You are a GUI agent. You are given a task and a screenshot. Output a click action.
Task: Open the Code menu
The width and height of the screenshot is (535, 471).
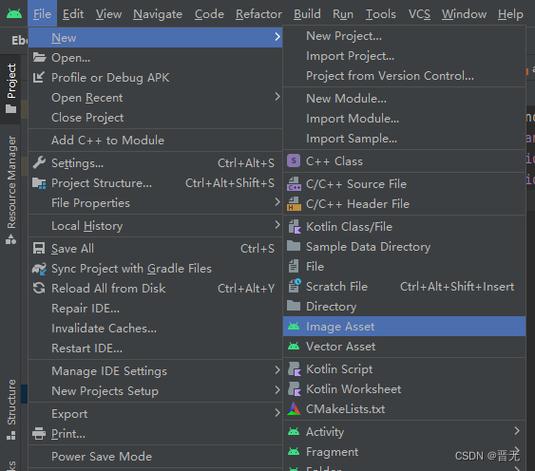[209, 14]
